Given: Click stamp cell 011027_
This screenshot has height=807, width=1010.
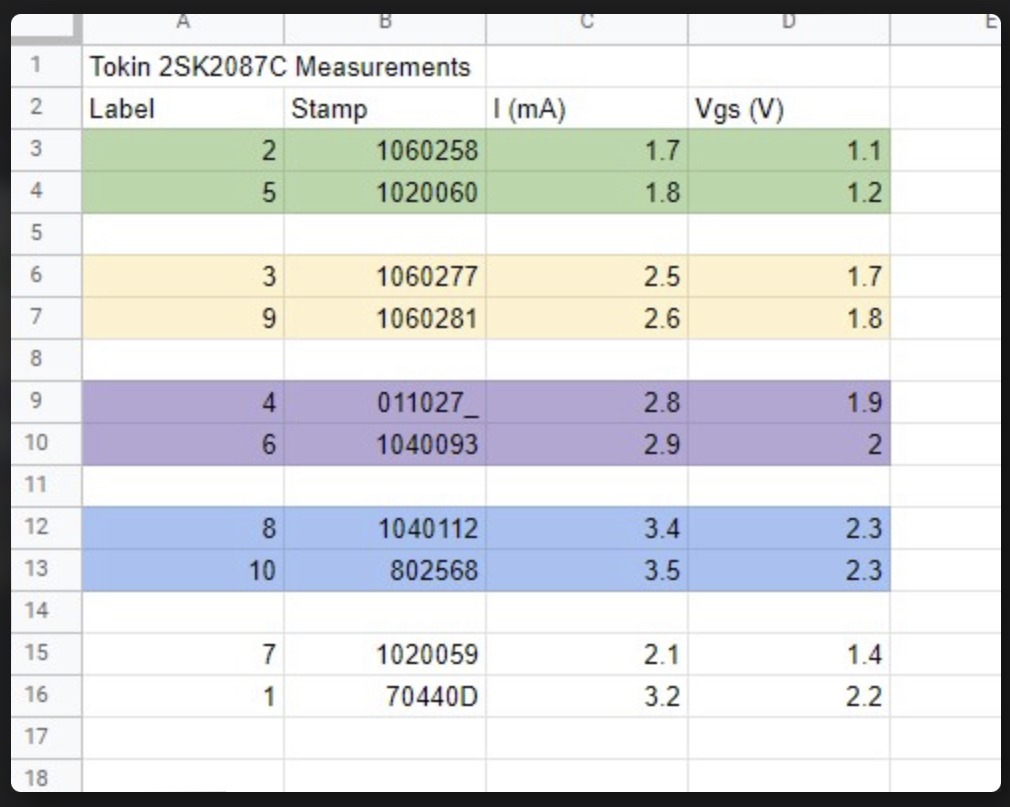Looking at the screenshot, I should pyautogui.click(x=385, y=402).
